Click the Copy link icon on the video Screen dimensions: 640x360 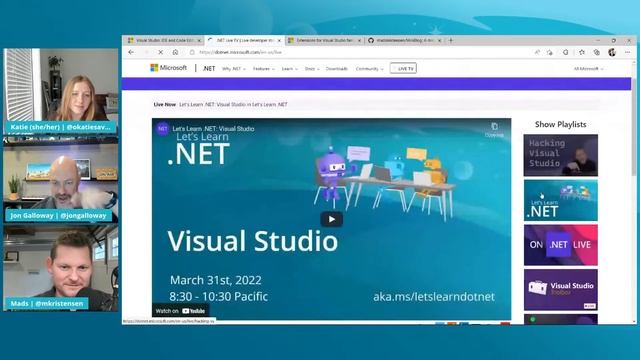(494, 129)
